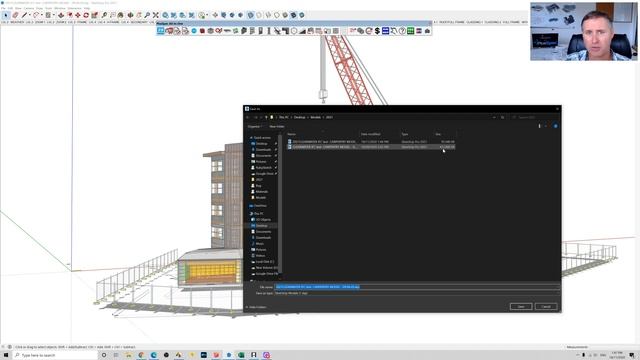
Task: Choose the red Rotate tool
Action: point(86,15)
